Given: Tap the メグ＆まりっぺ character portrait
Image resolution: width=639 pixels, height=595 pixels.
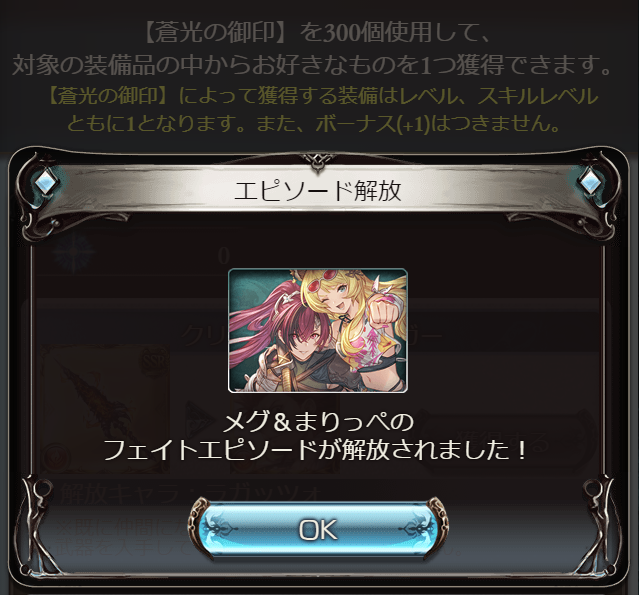Looking at the screenshot, I should tap(318, 331).
